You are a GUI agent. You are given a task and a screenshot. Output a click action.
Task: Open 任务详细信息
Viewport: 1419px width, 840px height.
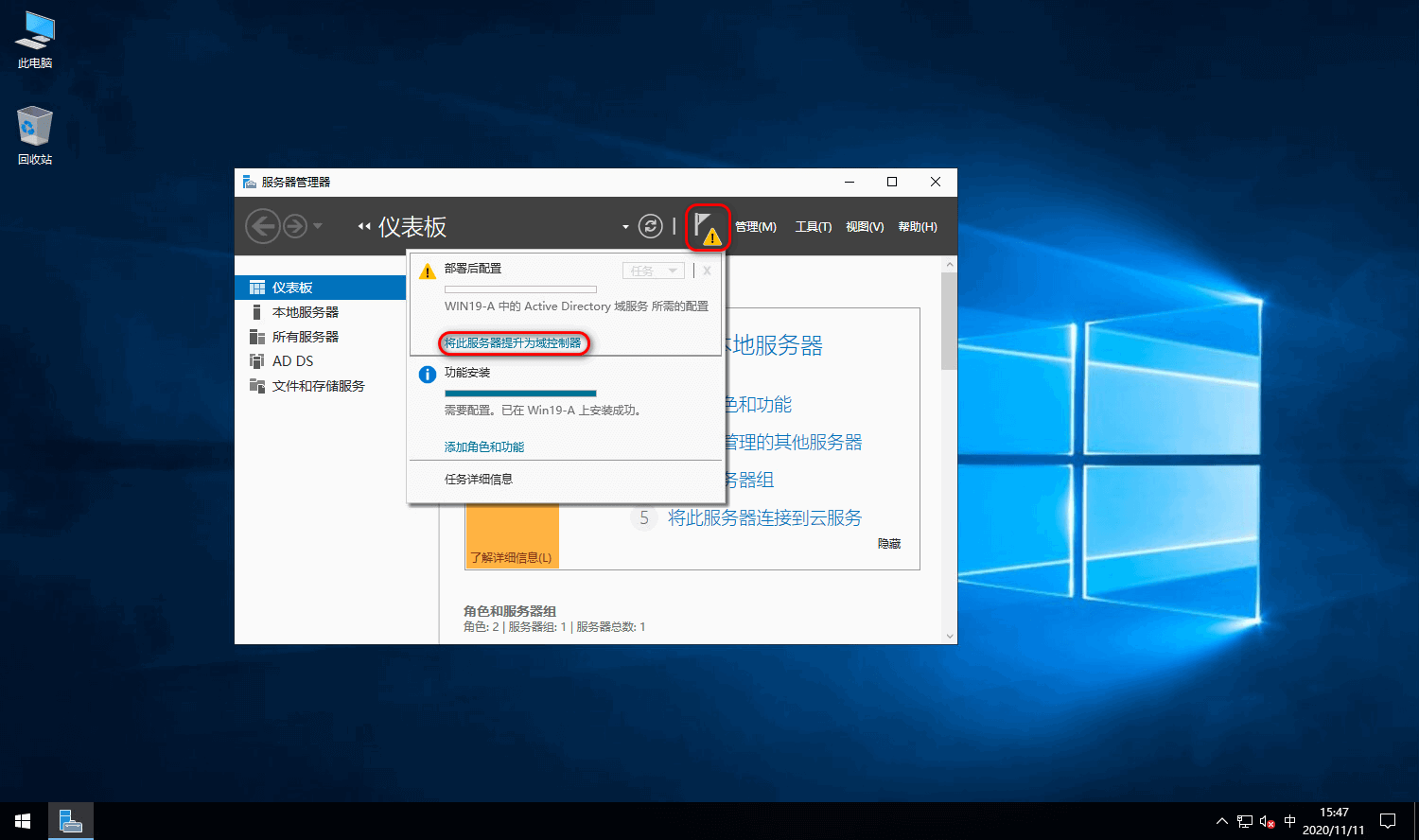click(479, 480)
